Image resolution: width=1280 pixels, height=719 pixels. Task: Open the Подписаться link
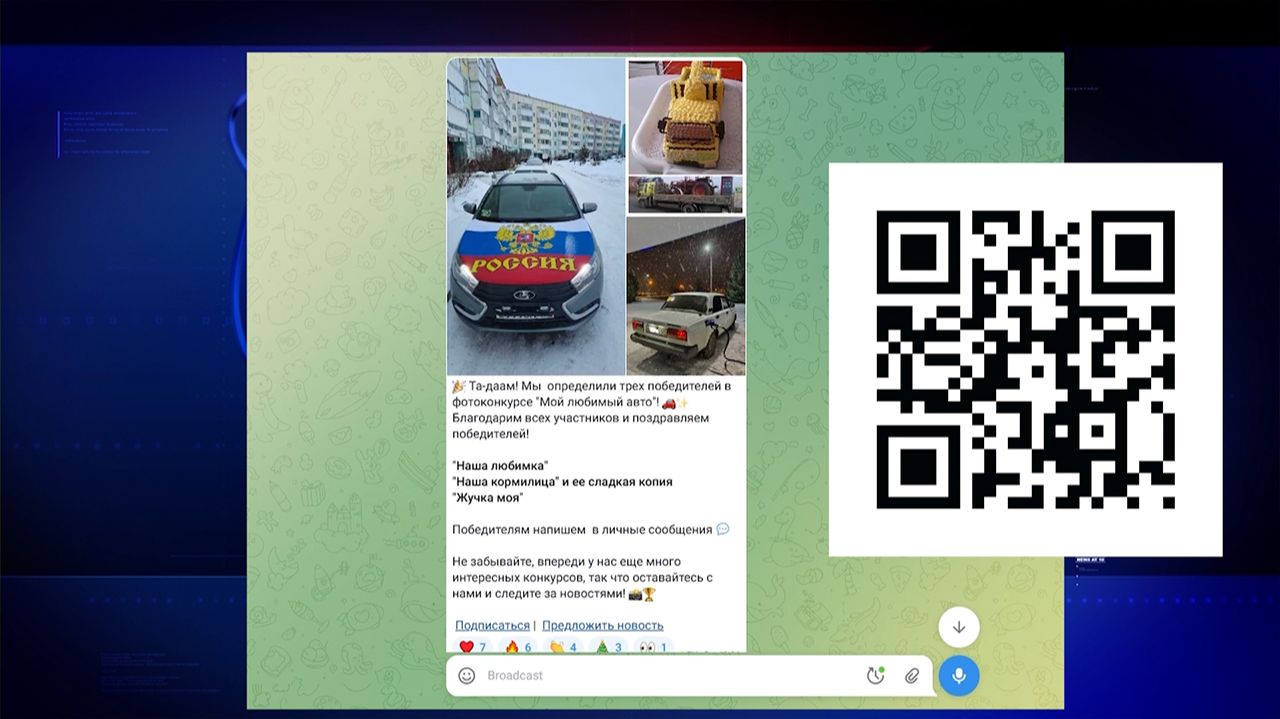[492, 625]
